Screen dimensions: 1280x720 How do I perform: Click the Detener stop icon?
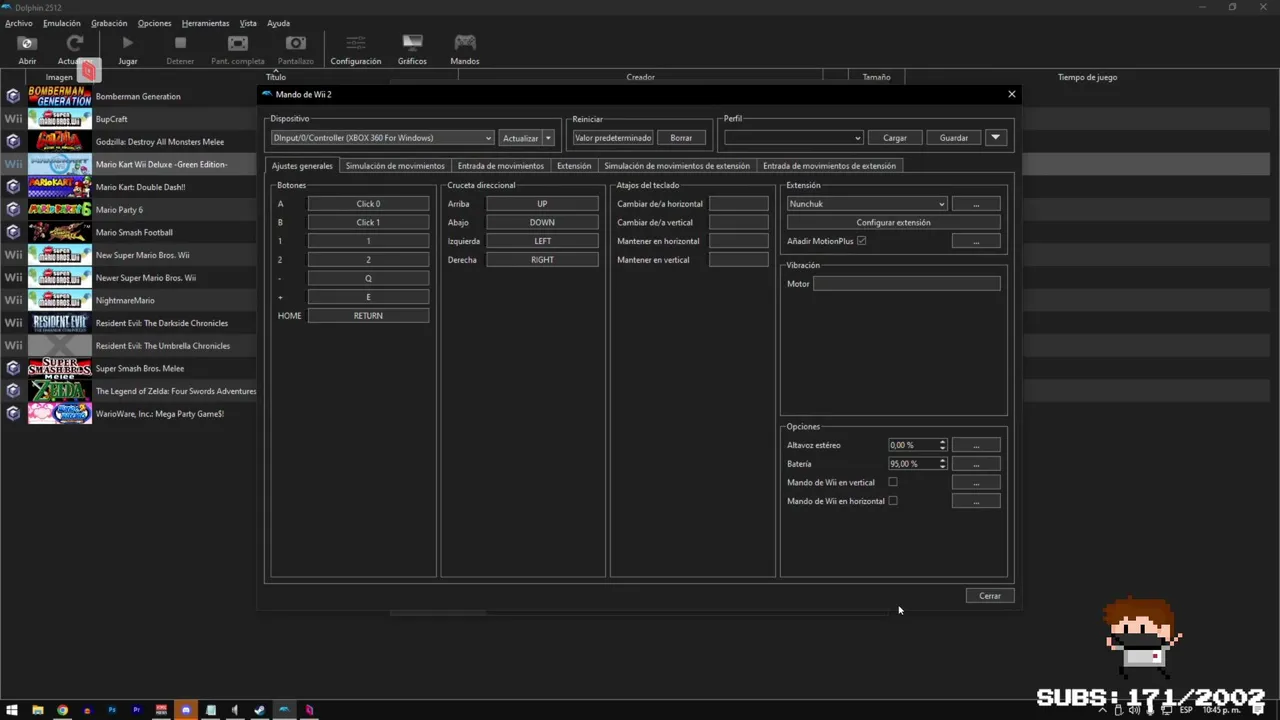pos(180,43)
